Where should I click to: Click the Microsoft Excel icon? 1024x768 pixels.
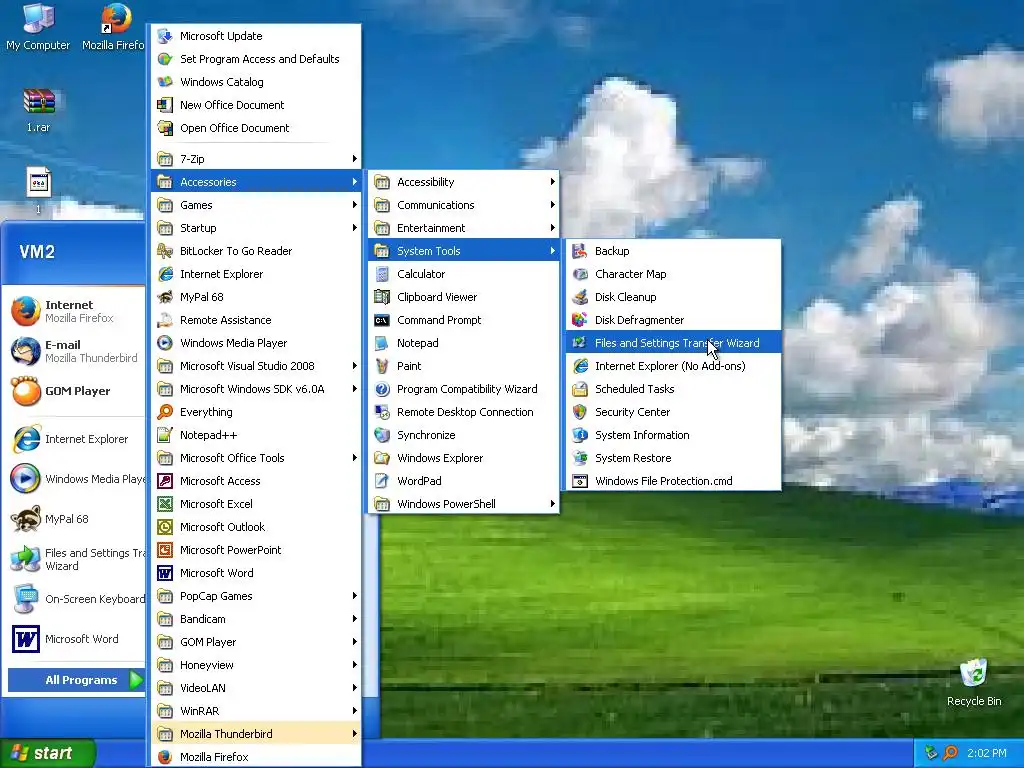point(165,504)
